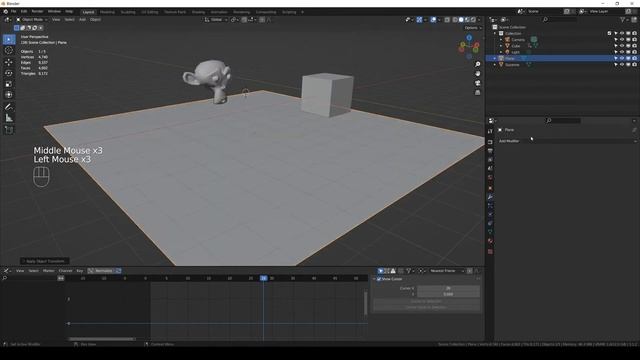Hide Plane via its eye icon
The width and height of the screenshot is (640, 360).
click(x=622, y=58)
